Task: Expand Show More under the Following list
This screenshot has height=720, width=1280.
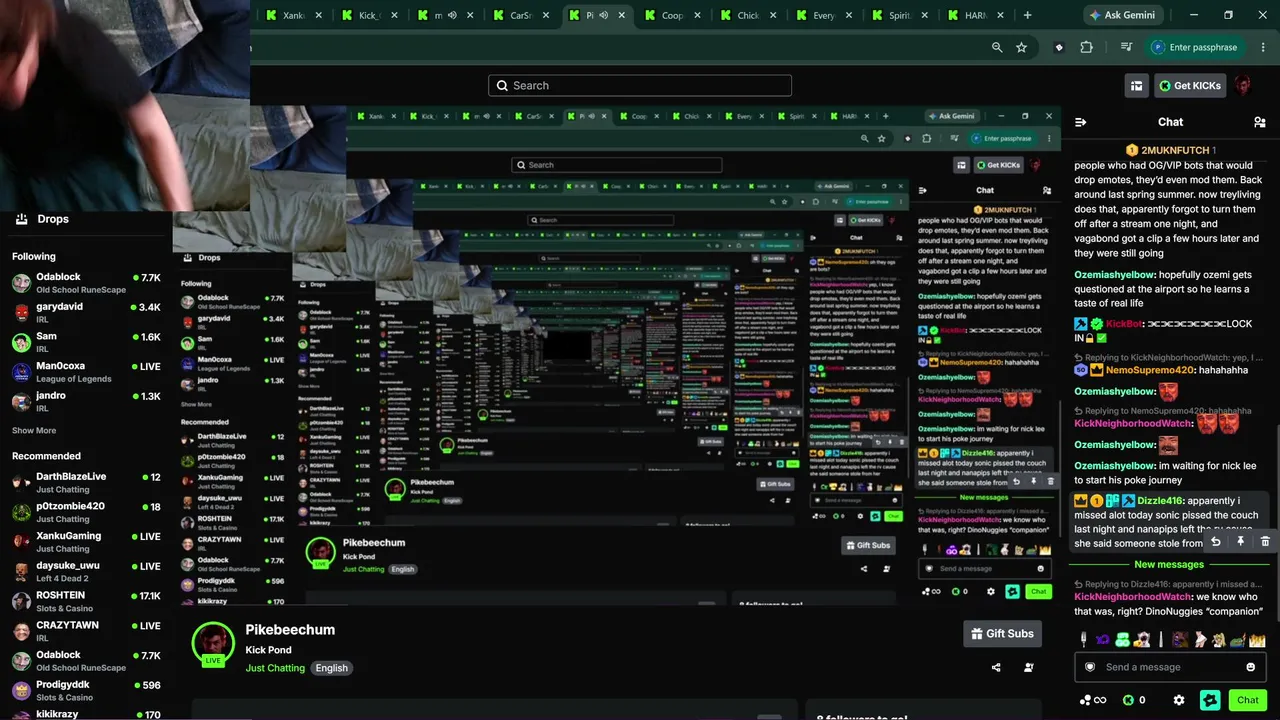Action: point(34,430)
